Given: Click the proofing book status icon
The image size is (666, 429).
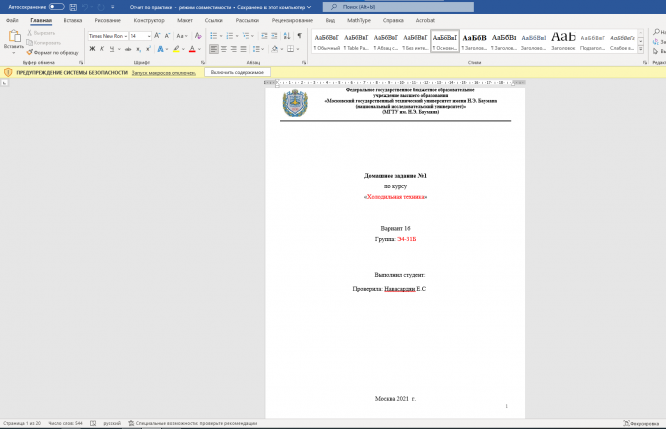Looking at the screenshot, I should tap(93, 423).
